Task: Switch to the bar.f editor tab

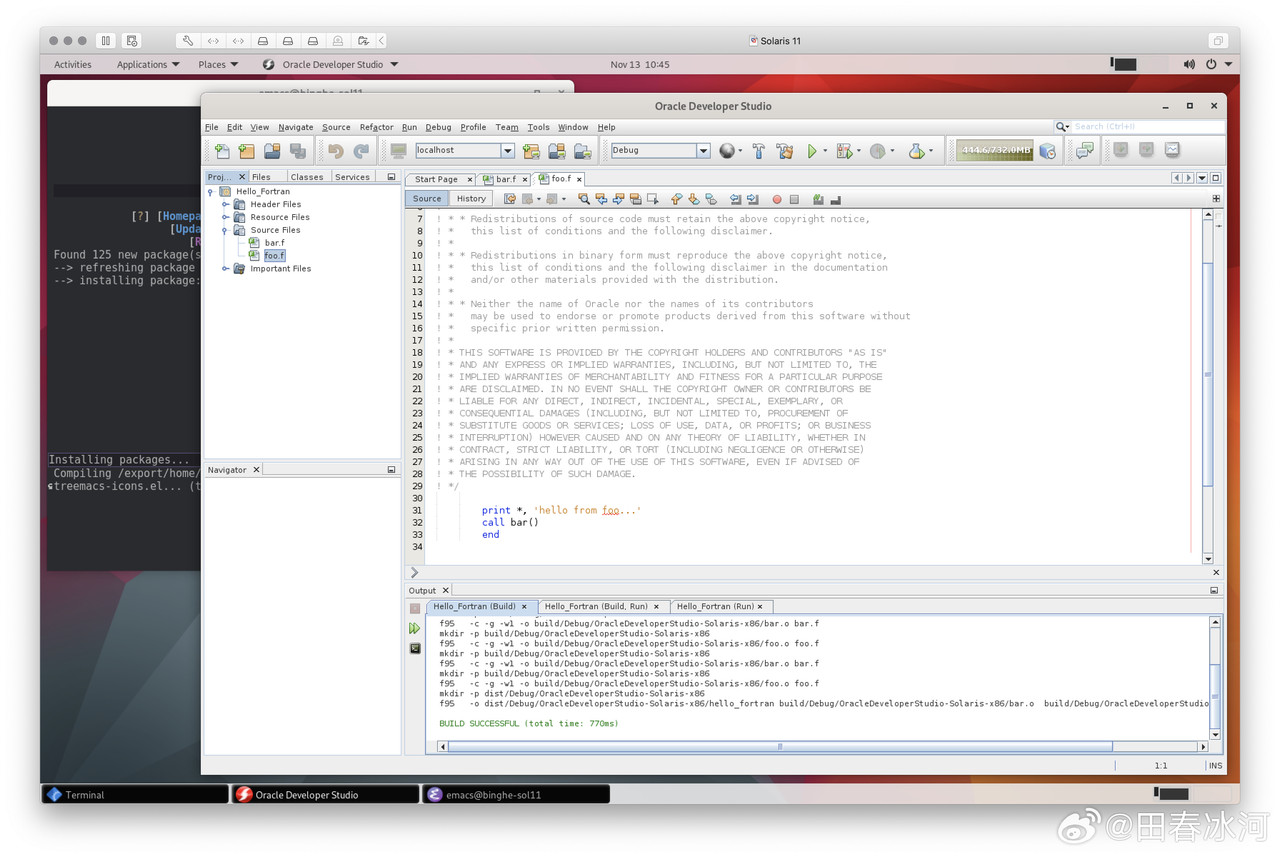Action: tap(506, 179)
